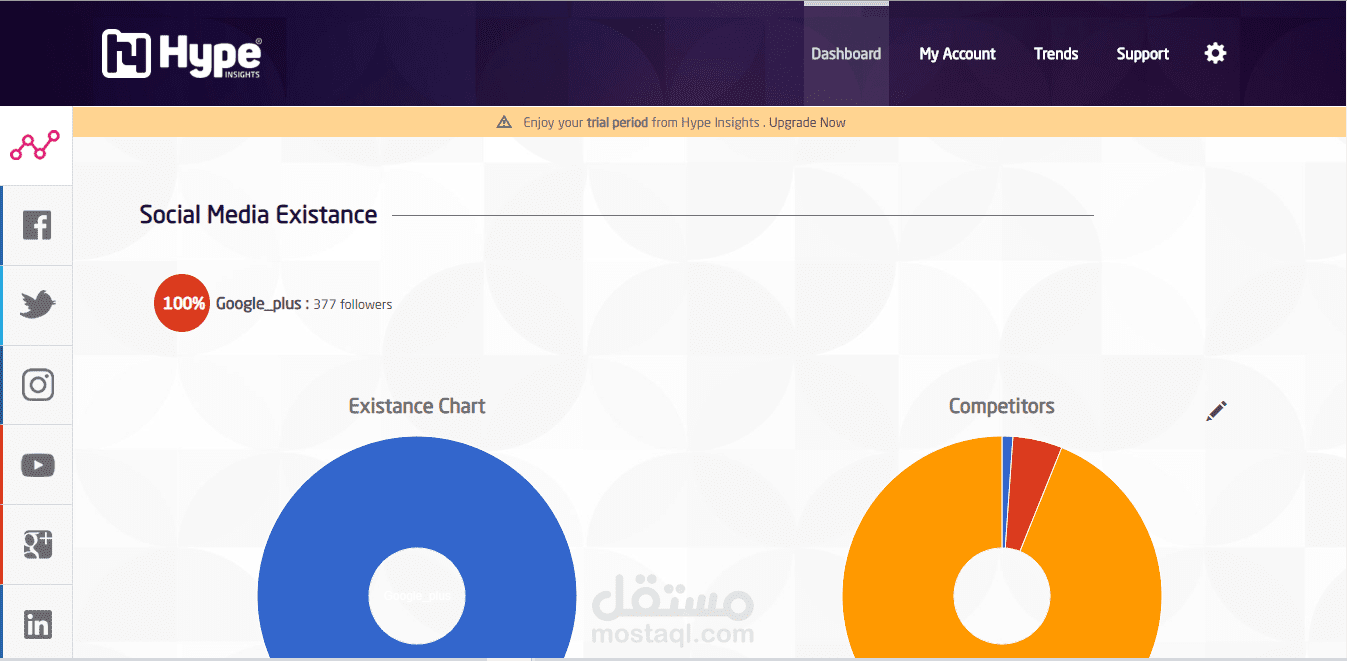
Task: Go to the Dashboard tab
Action: [846, 54]
